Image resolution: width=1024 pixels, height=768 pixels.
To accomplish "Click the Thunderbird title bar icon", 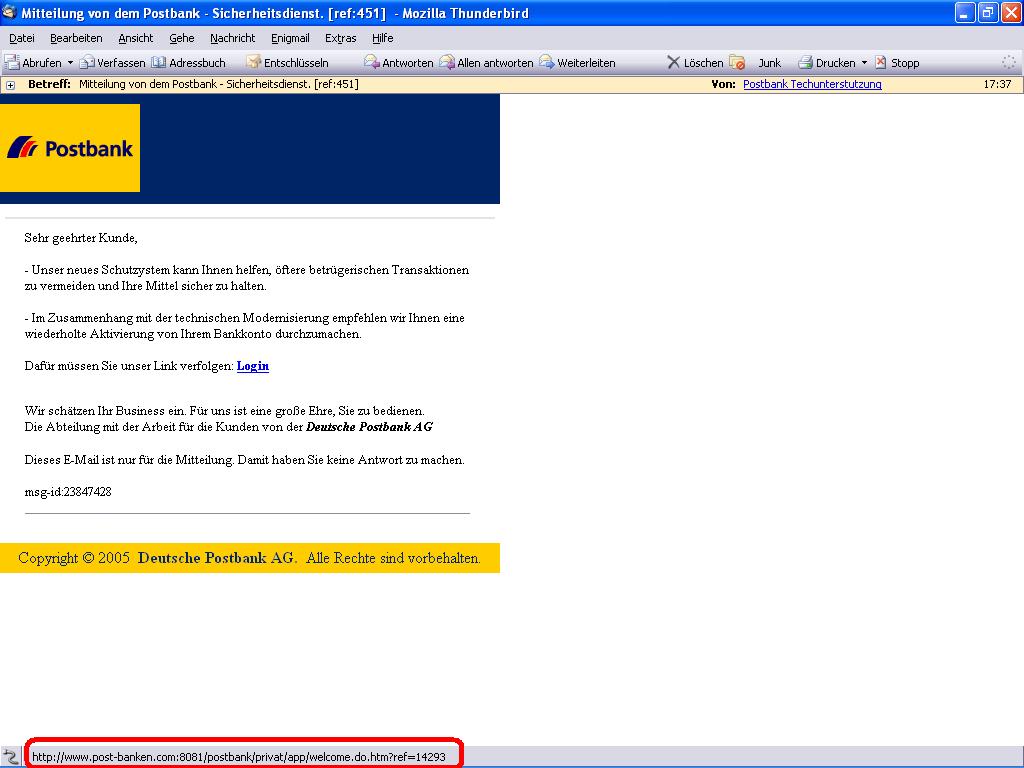I will pyautogui.click(x=9, y=12).
